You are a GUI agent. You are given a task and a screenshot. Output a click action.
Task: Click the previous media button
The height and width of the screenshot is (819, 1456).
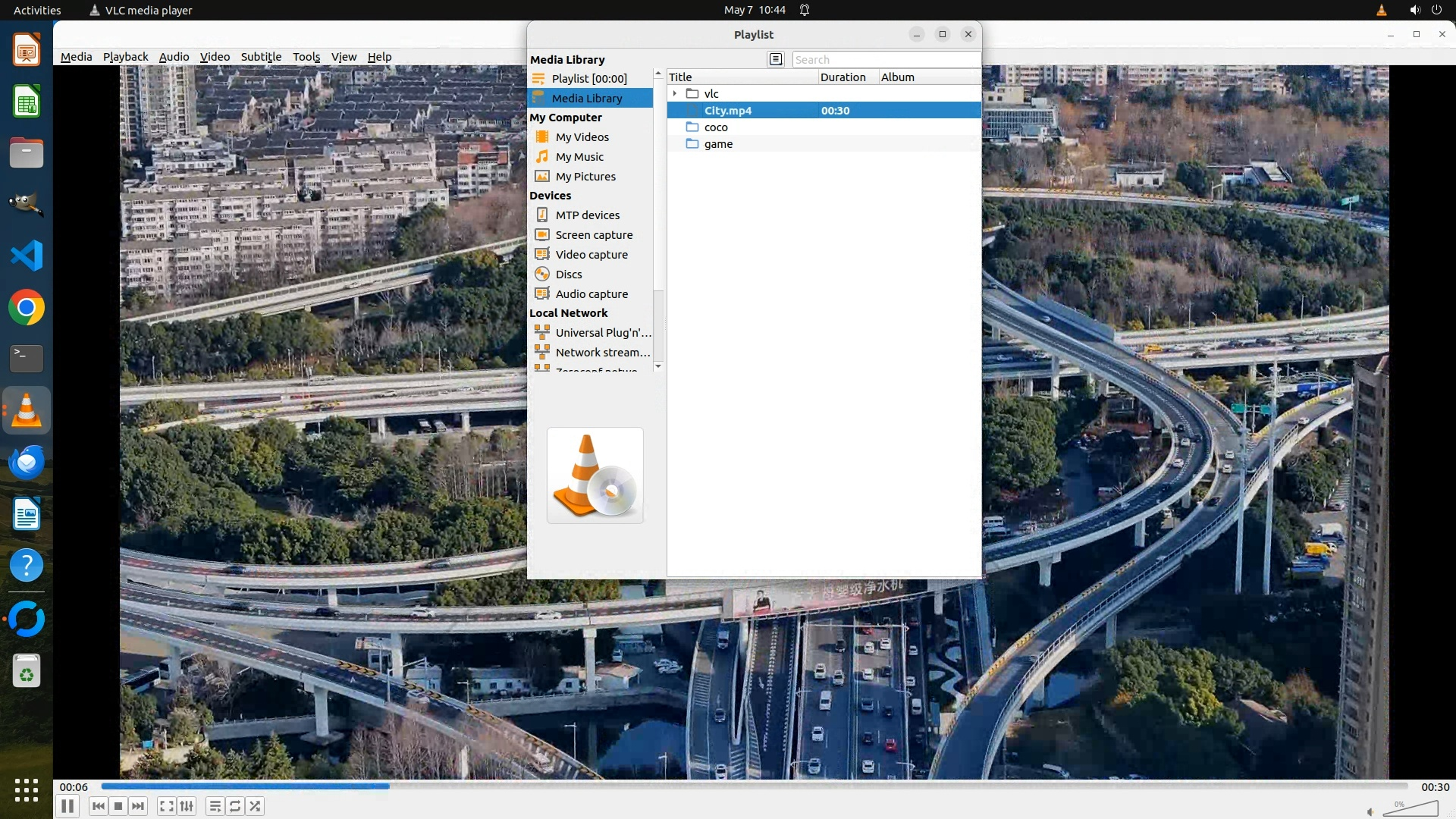tap(98, 806)
